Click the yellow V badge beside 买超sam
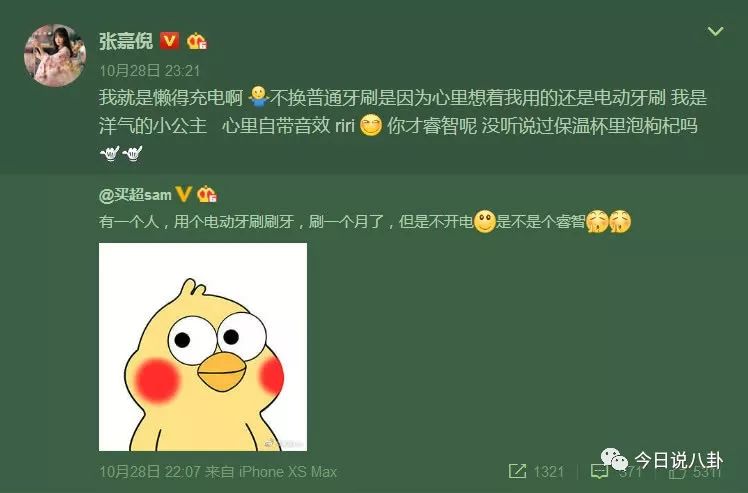 184,194
